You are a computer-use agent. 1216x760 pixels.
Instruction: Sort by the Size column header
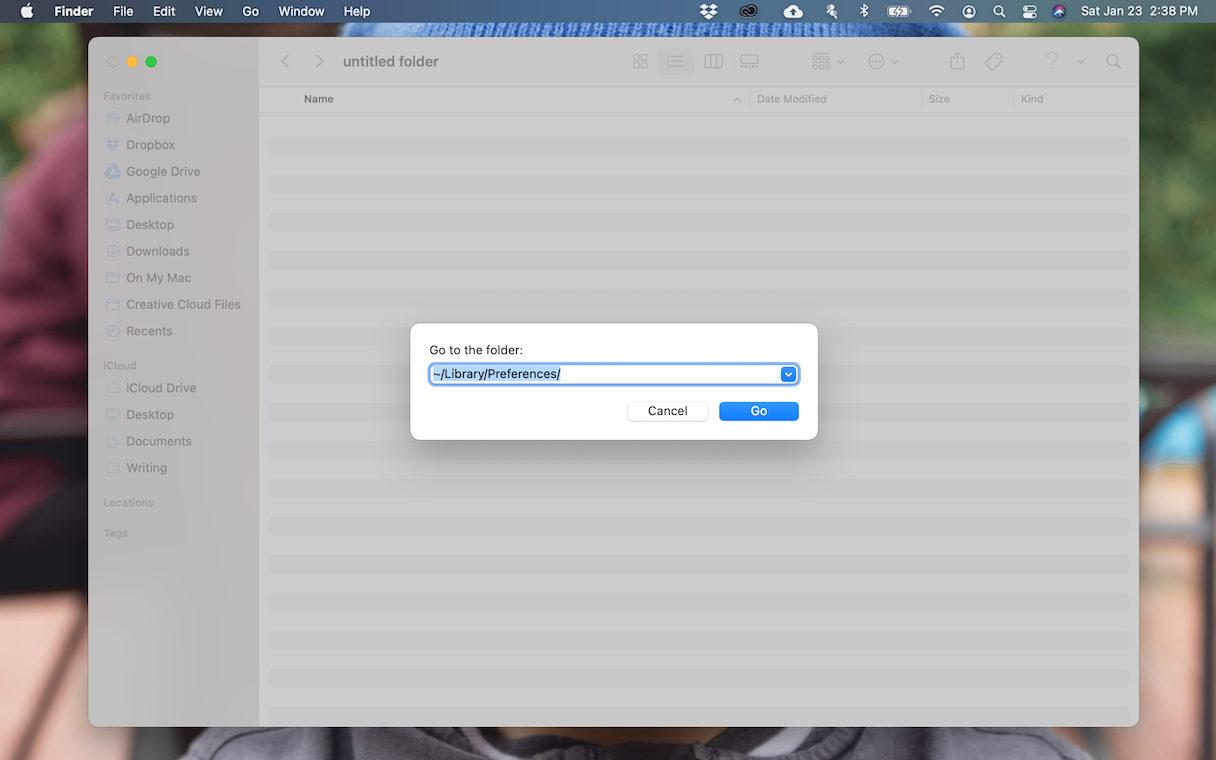point(939,99)
